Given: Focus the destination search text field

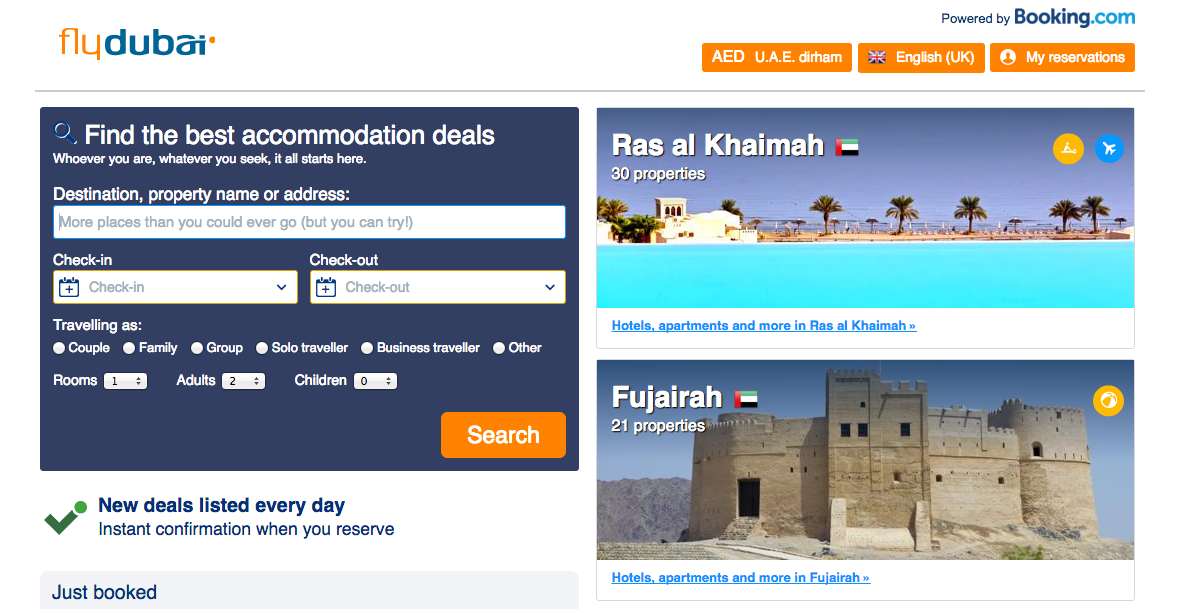Looking at the screenshot, I should pos(309,222).
